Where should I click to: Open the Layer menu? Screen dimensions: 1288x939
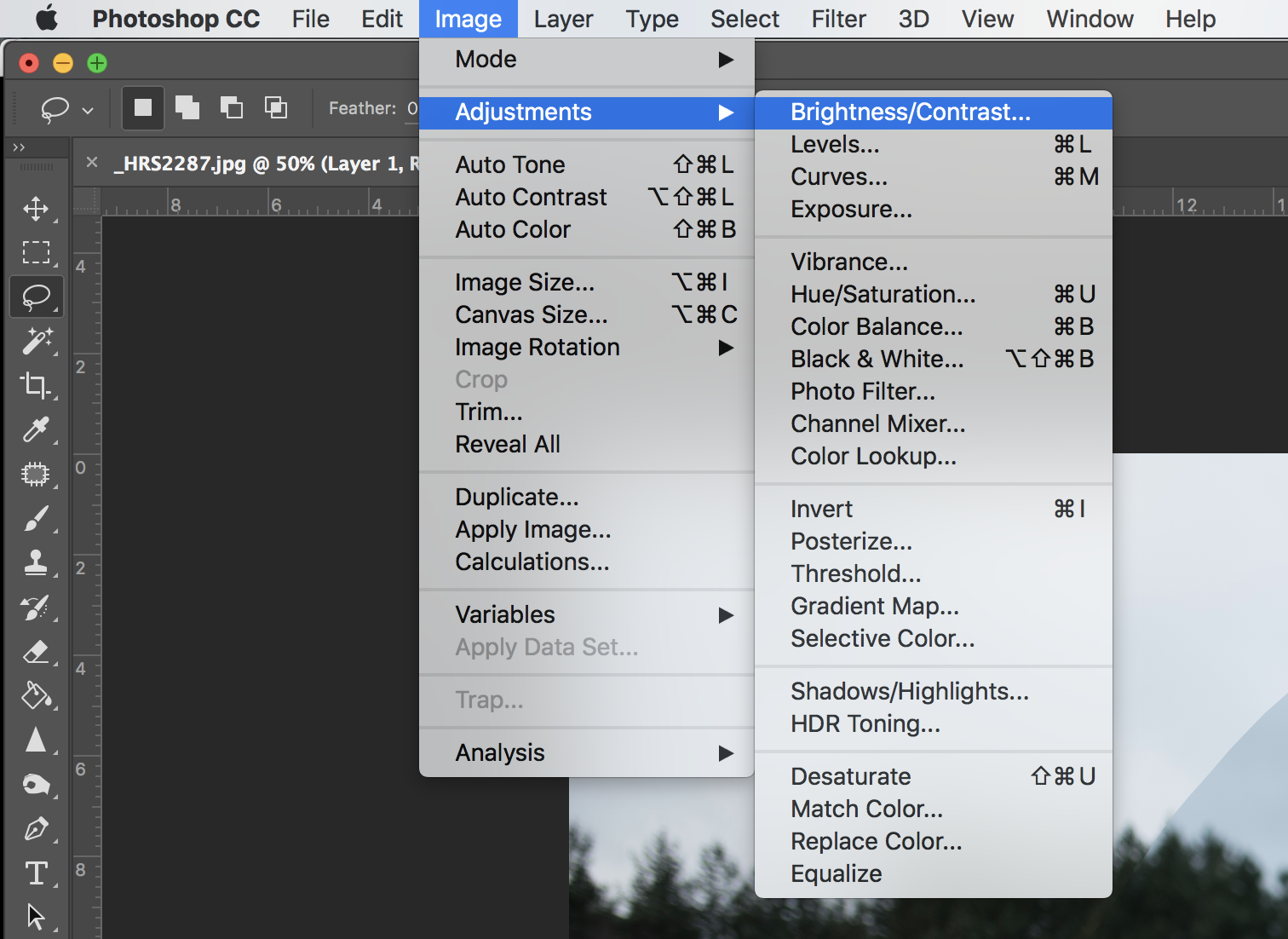coord(563,19)
